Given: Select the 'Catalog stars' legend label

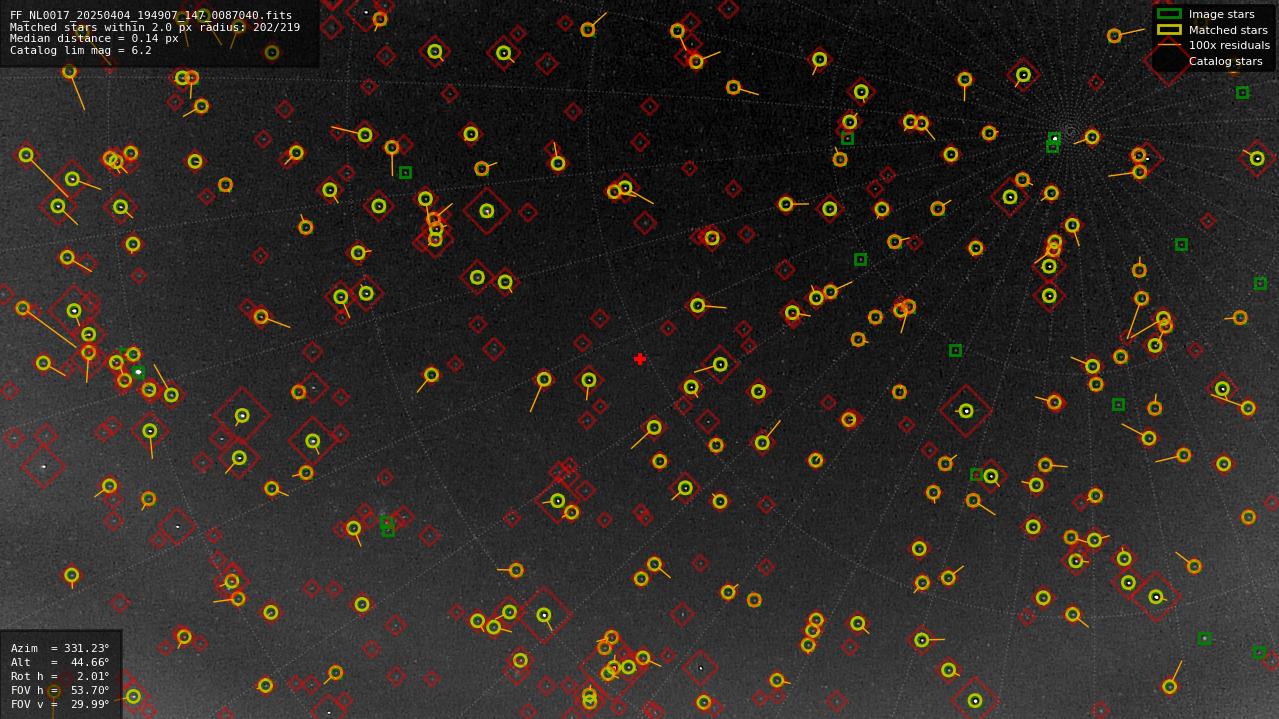Looking at the screenshot, I should coord(1225,61).
